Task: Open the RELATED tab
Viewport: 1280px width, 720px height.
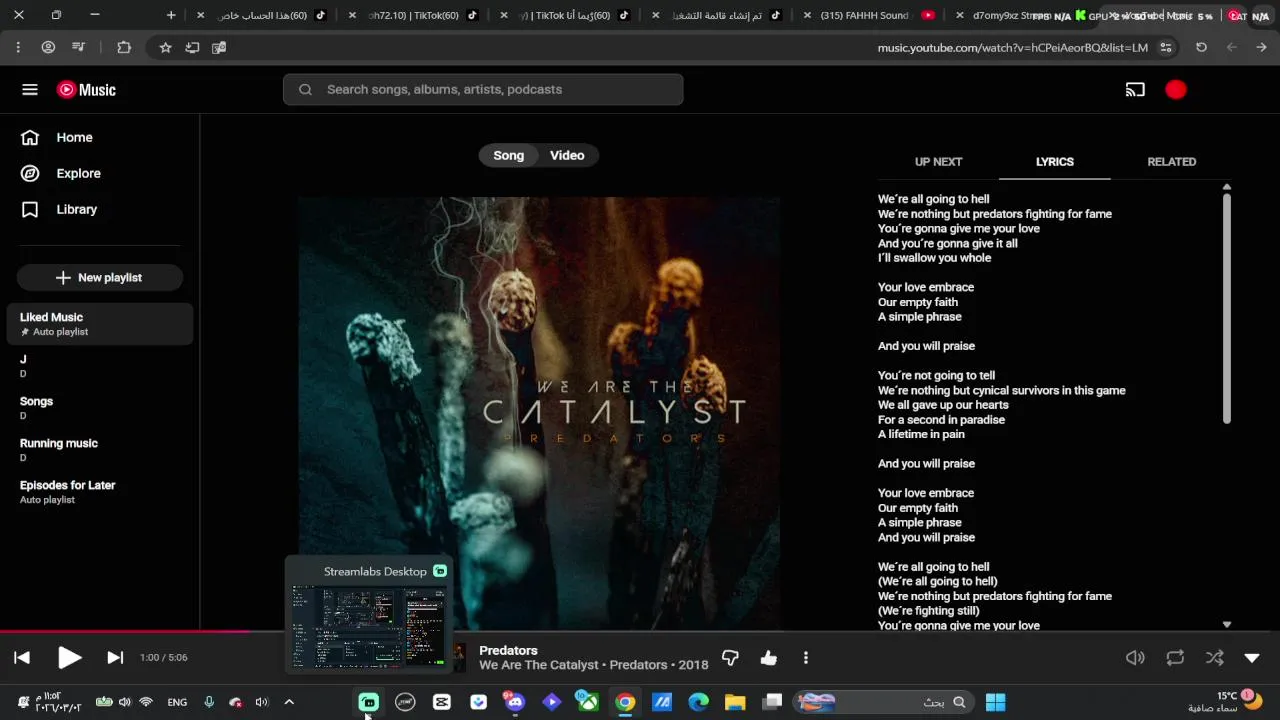Action: [x=1172, y=162]
